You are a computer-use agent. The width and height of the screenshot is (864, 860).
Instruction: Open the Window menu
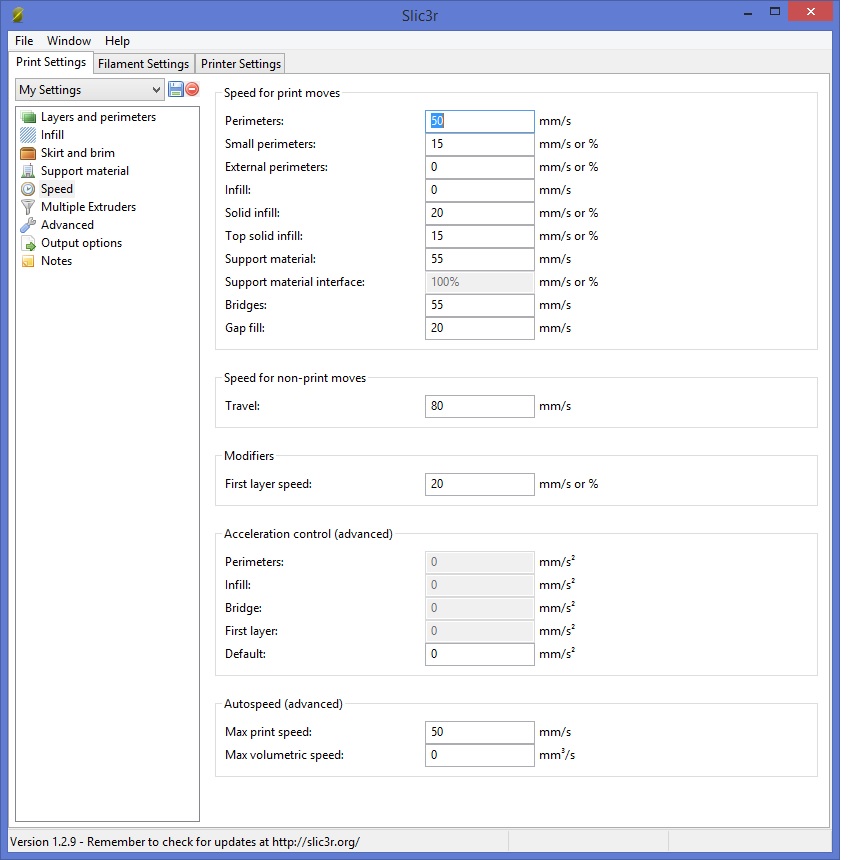click(x=69, y=41)
